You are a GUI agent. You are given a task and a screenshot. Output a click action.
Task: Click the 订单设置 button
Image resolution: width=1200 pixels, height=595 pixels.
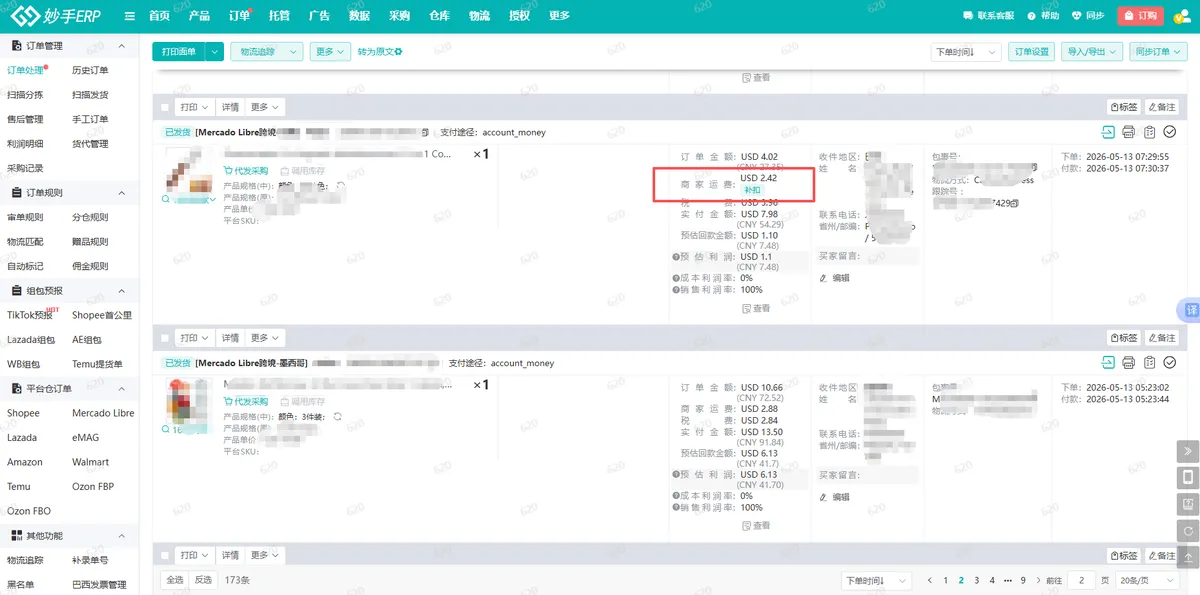click(x=1032, y=52)
